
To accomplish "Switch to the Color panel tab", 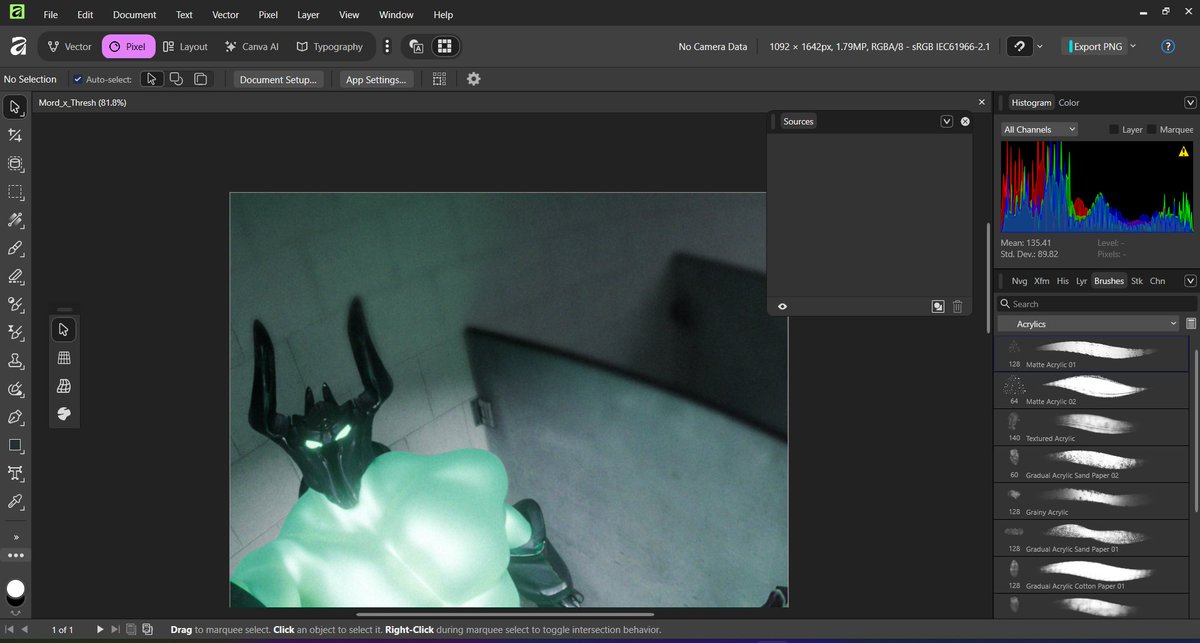I will pyautogui.click(x=1069, y=103).
